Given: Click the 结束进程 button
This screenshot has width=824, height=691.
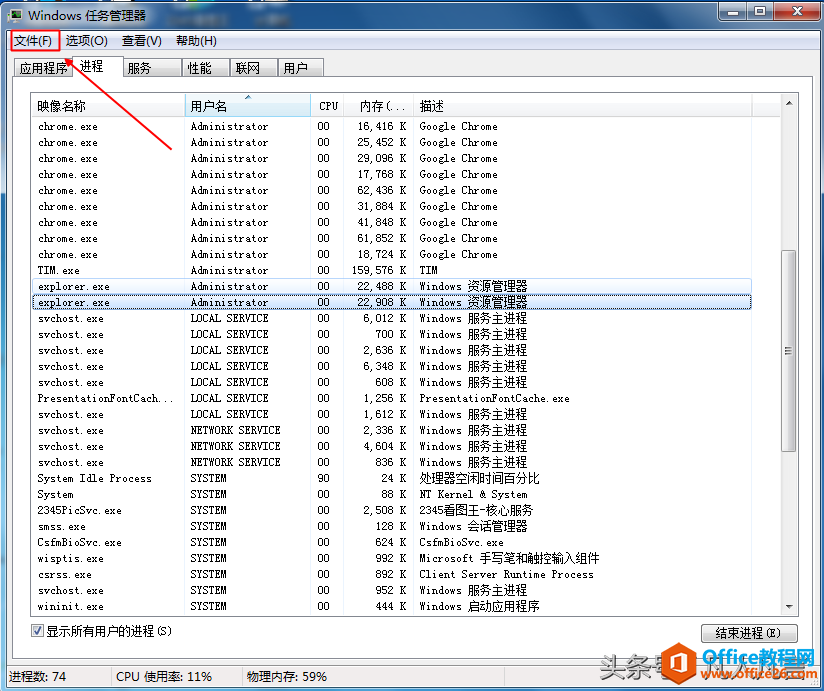Looking at the screenshot, I should click(749, 633).
